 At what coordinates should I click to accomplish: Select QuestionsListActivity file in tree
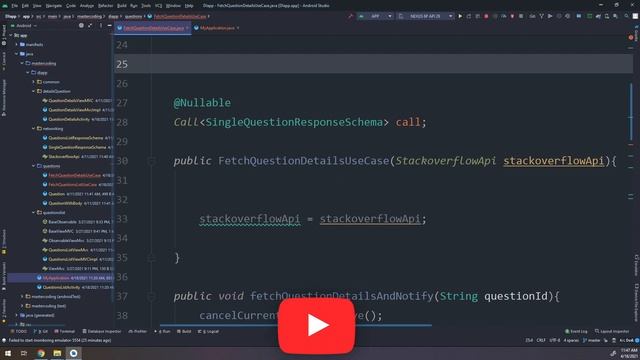tap(61, 287)
